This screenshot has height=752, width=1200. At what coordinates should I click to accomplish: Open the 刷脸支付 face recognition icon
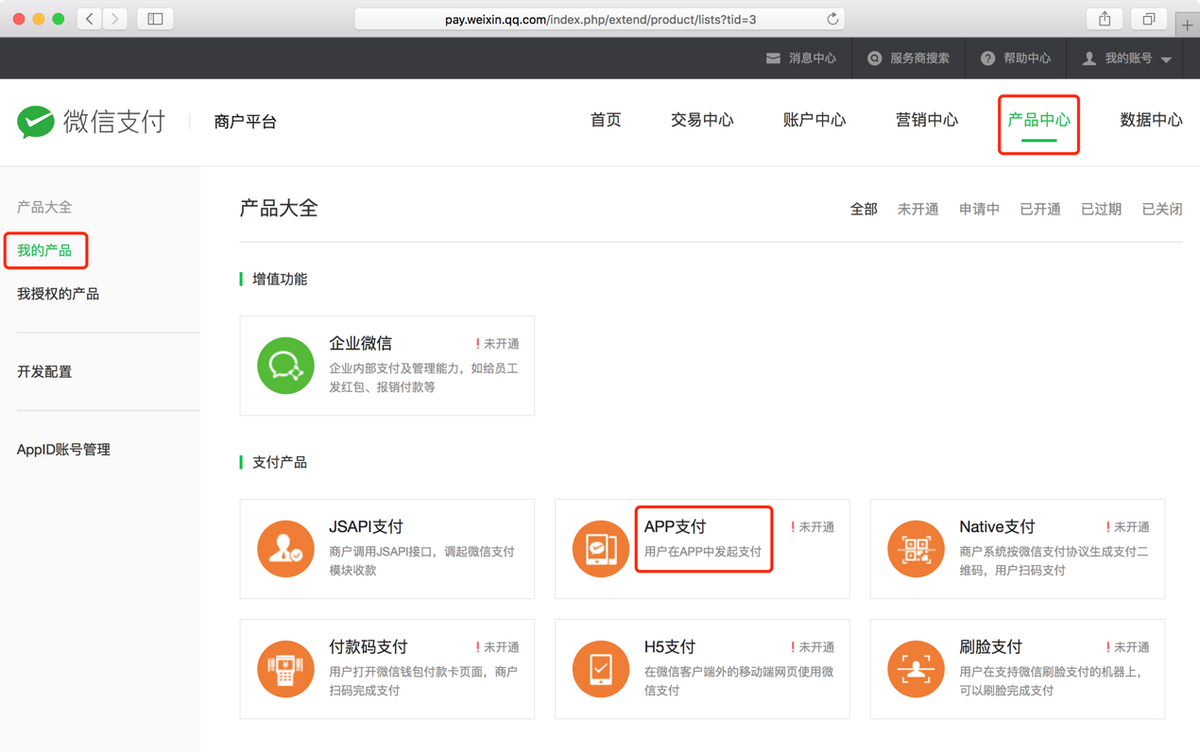pos(915,668)
